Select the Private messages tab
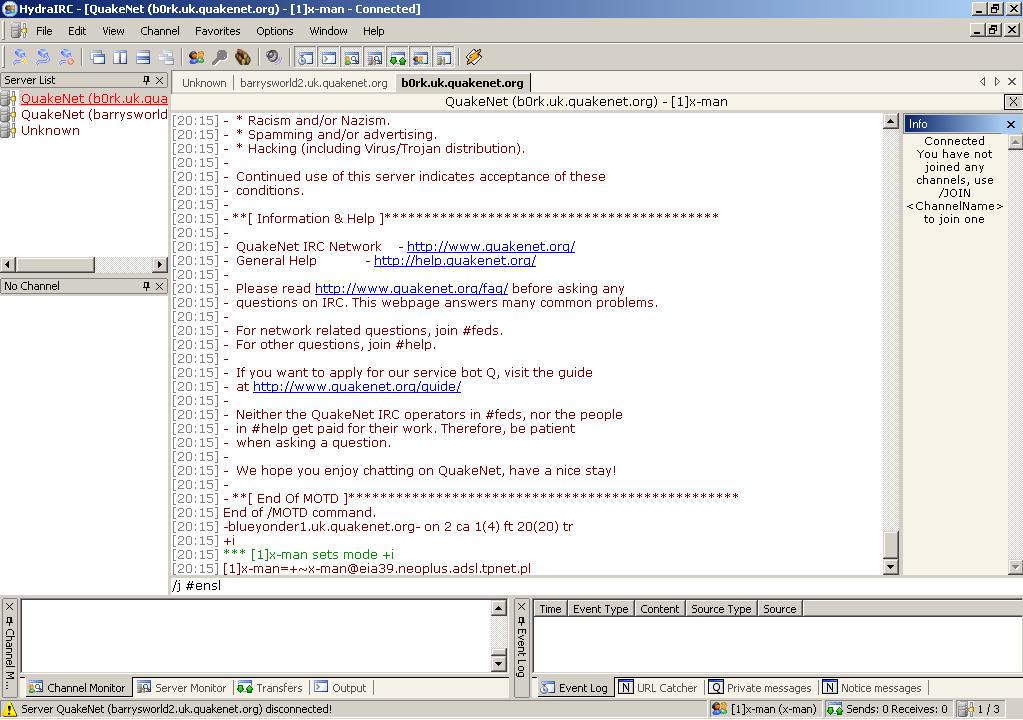Screen dimensions: 1023x720 [760, 687]
